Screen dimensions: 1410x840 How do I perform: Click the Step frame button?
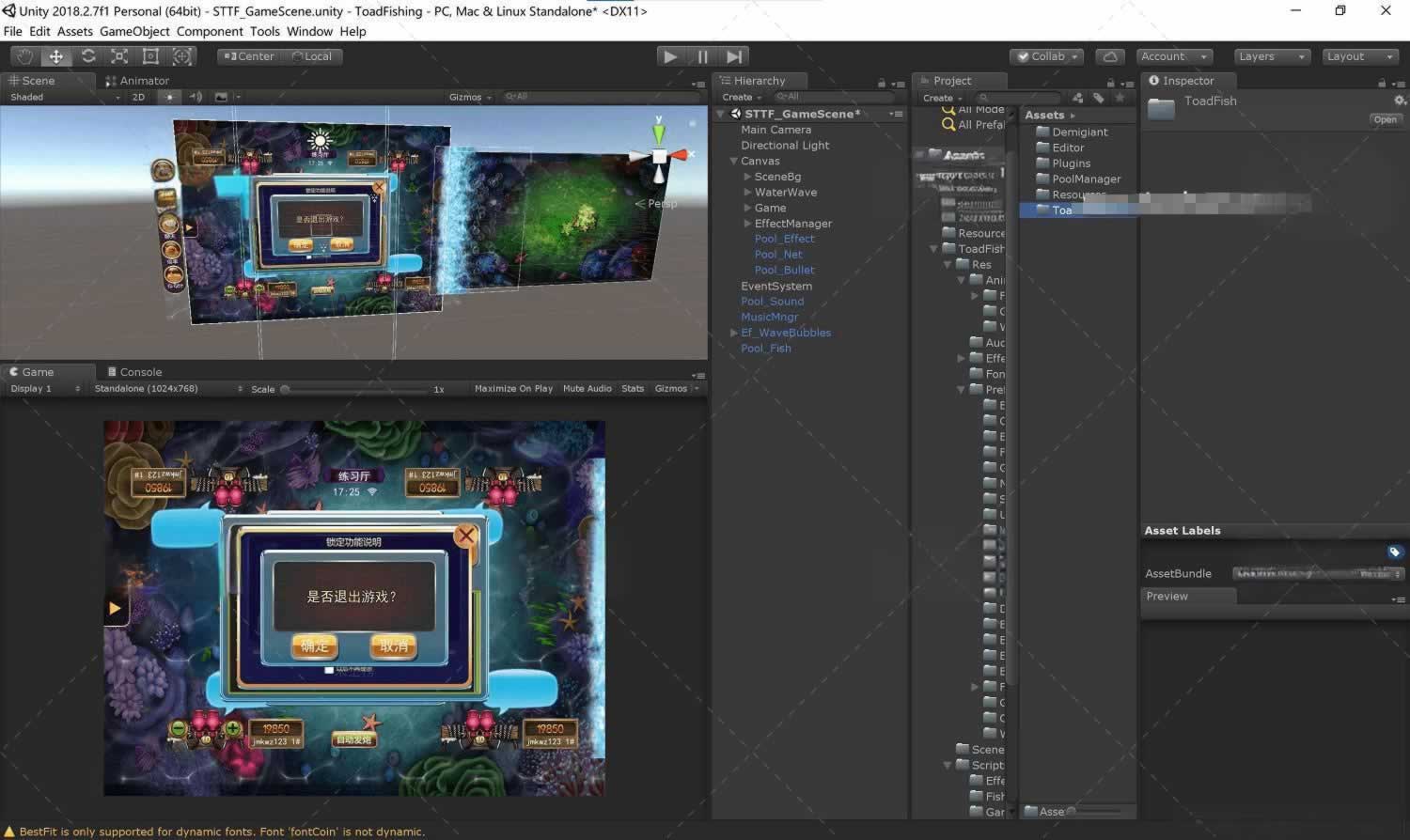pyautogui.click(x=734, y=56)
